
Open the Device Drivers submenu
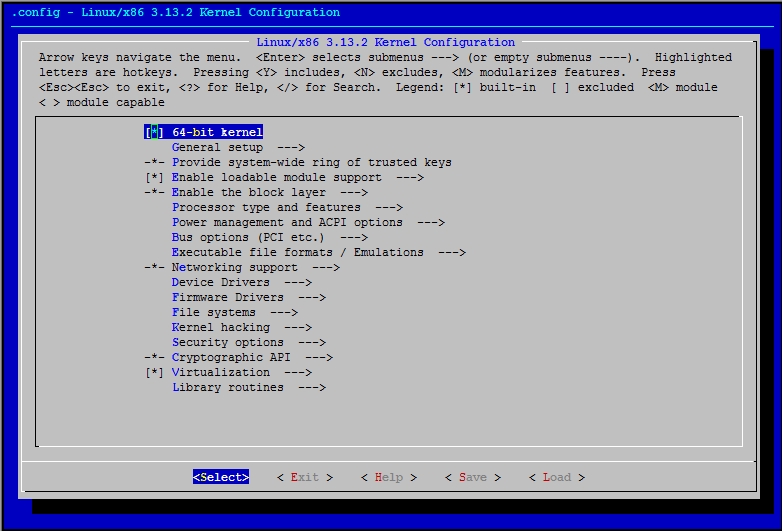click(x=242, y=282)
